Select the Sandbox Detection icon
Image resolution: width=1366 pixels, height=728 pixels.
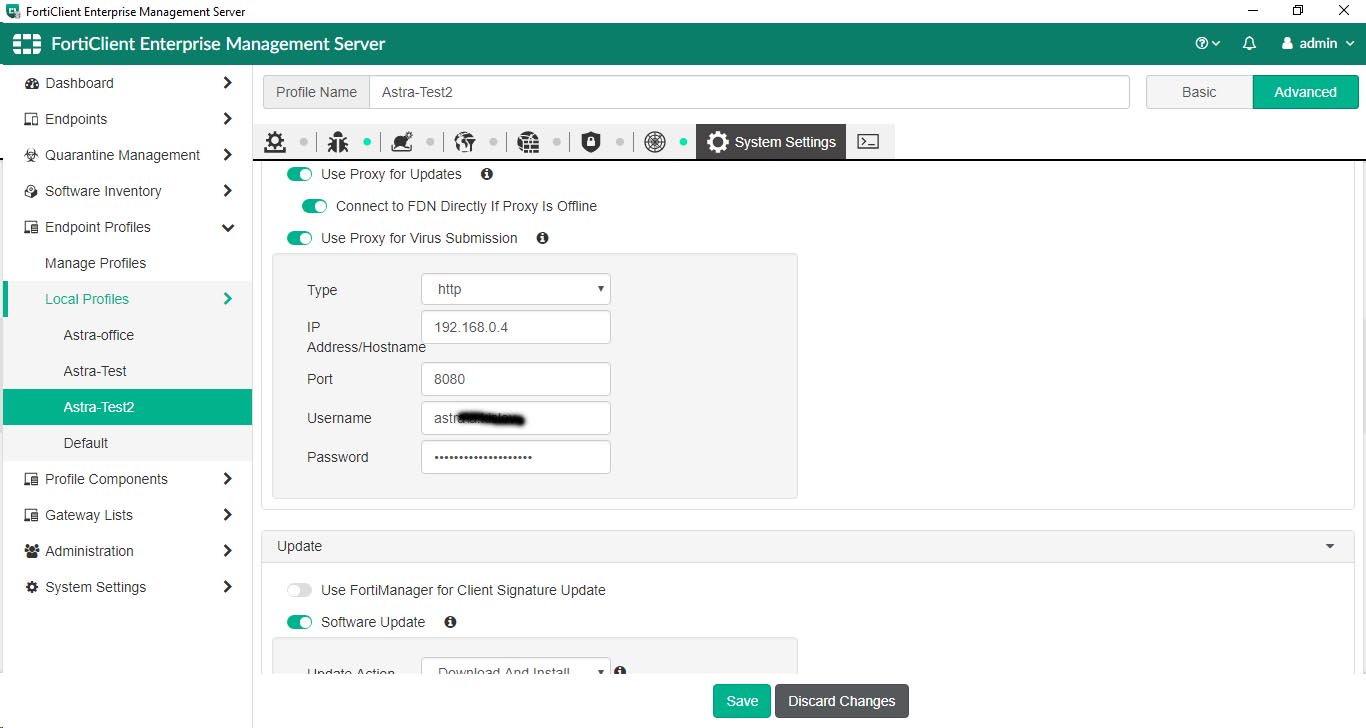[402, 141]
